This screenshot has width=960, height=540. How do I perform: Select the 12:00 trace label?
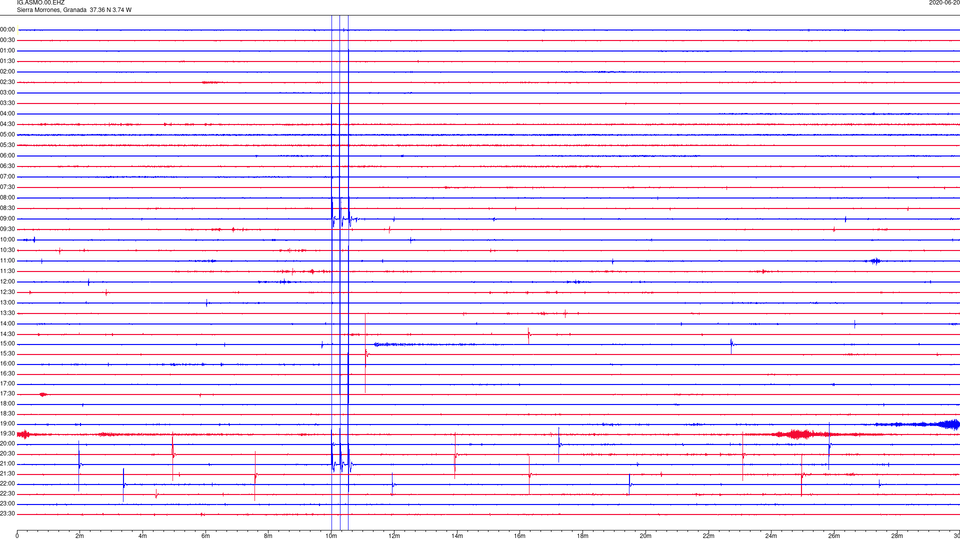click(x=8, y=282)
